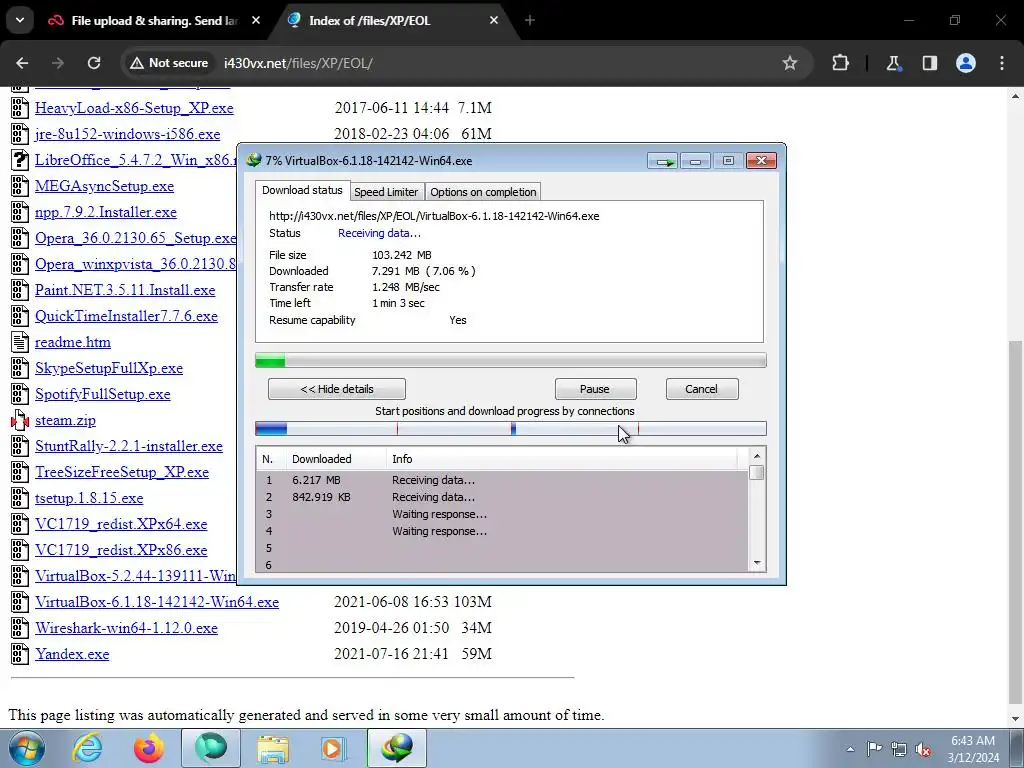Click scroll-down arrow in connections list
Viewport: 1024px width, 768px height.
coord(757,563)
